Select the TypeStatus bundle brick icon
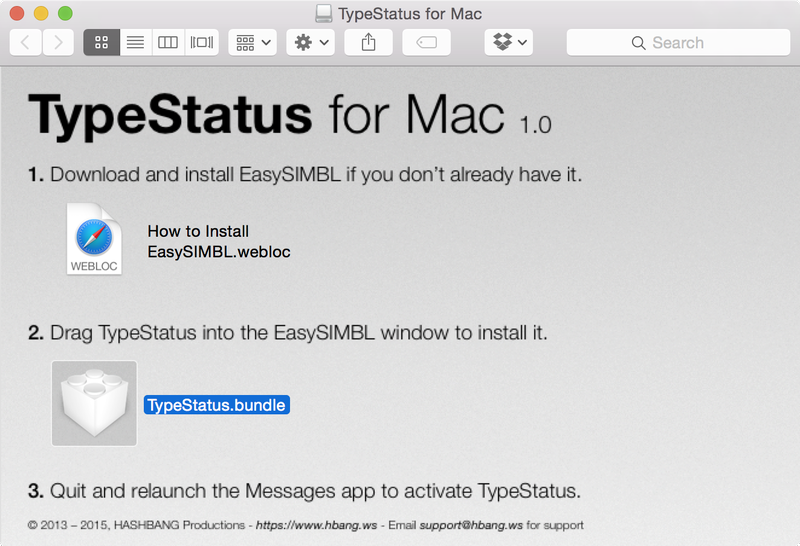This screenshot has height=546, width=800. click(x=94, y=404)
